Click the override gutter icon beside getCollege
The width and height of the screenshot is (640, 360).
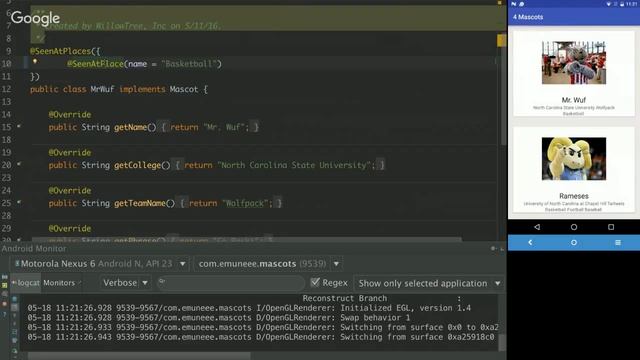19,164
